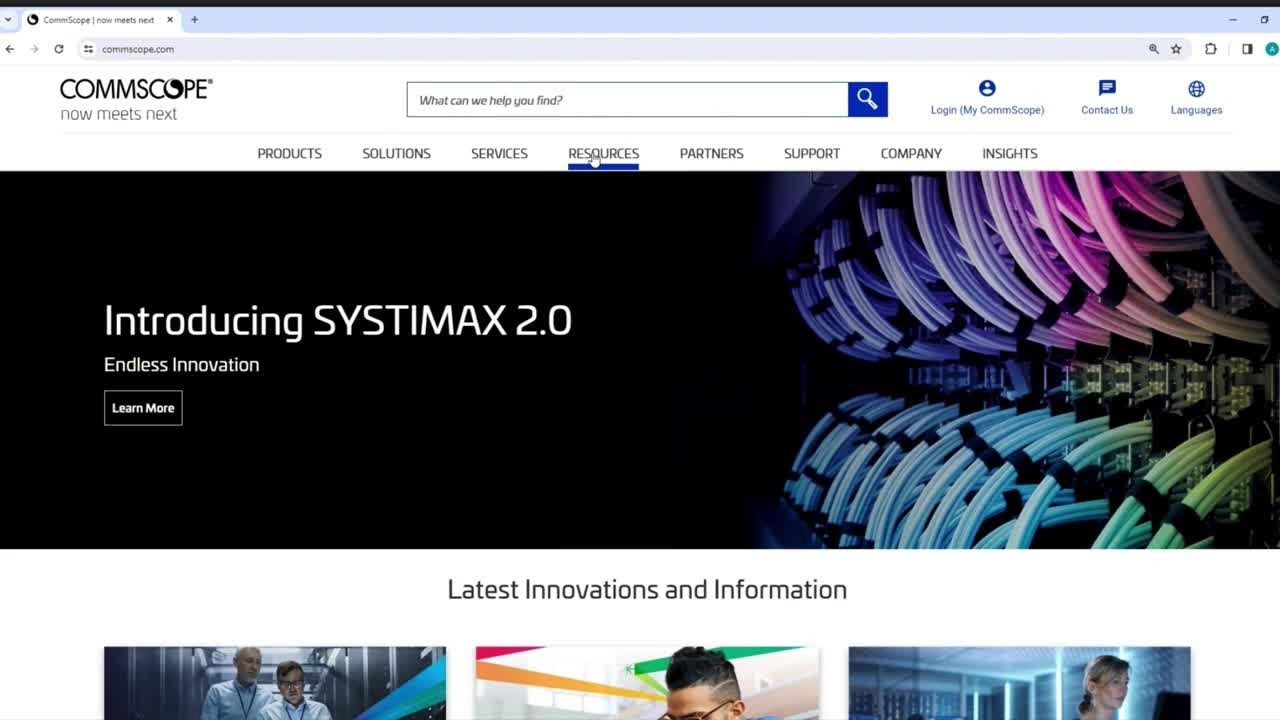The height and width of the screenshot is (720, 1280).
Task: Open the RESOURCES menu
Action: pos(603,153)
